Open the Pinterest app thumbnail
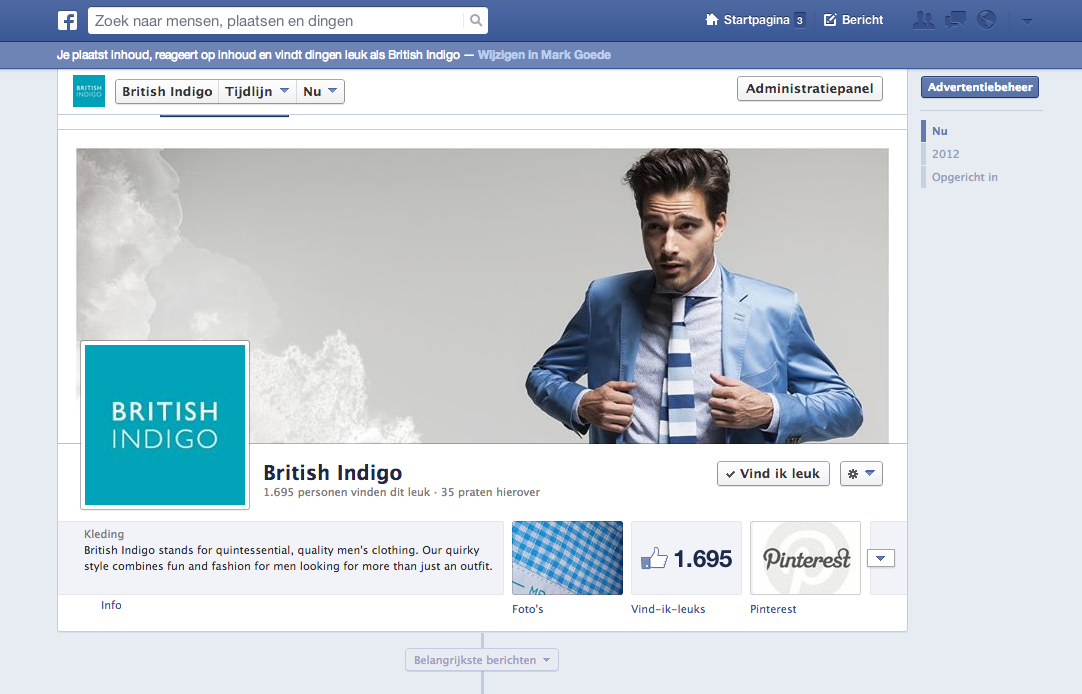Image resolution: width=1082 pixels, height=694 pixels. pyautogui.click(x=805, y=558)
